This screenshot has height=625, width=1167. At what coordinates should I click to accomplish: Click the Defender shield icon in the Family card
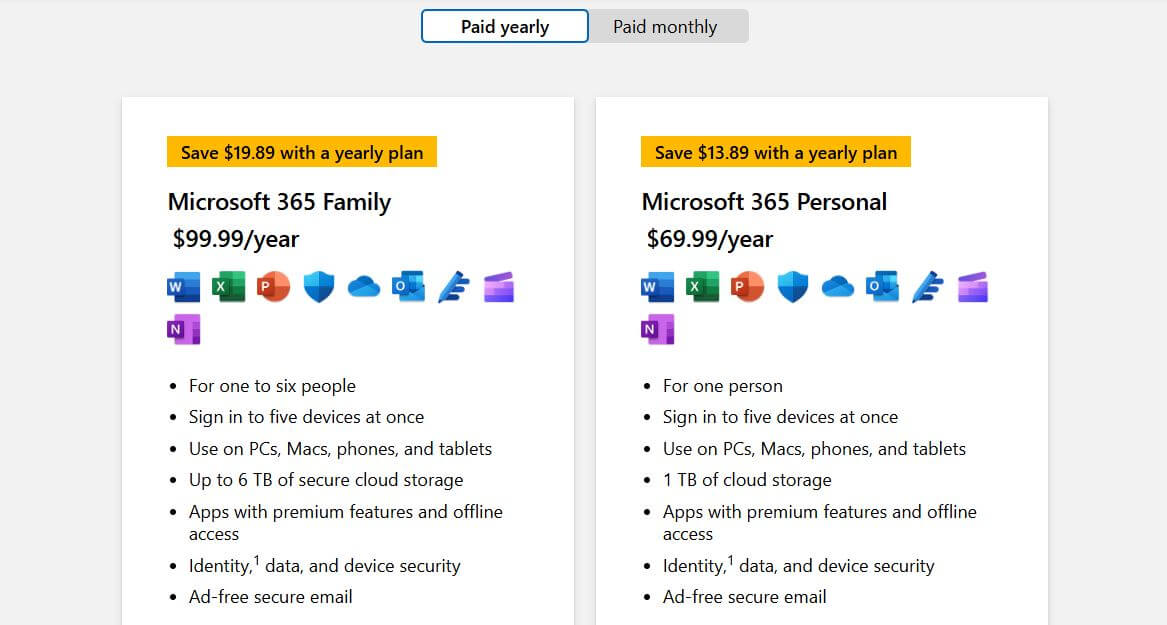click(x=318, y=286)
